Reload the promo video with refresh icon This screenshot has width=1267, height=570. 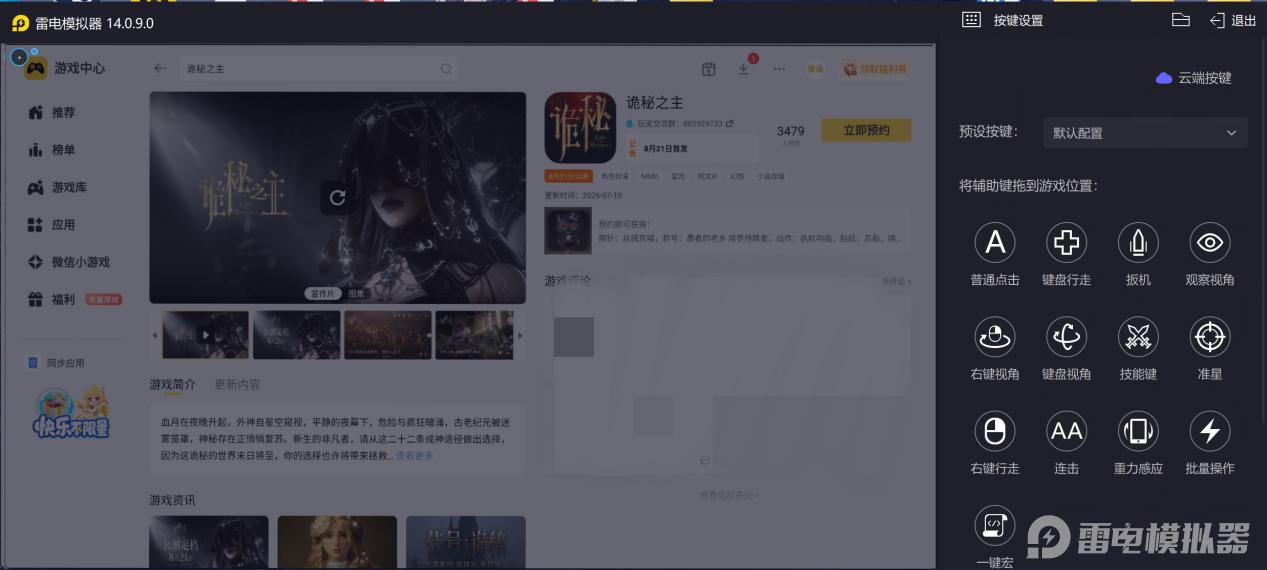pyautogui.click(x=337, y=197)
